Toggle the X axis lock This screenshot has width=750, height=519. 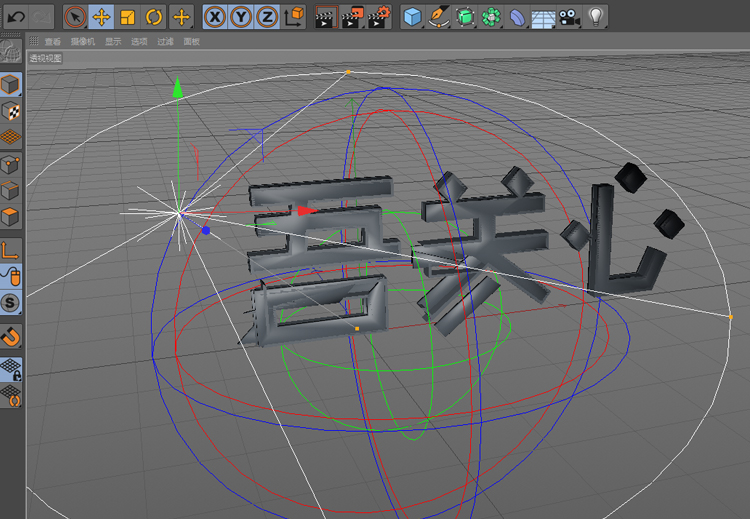(x=215, y=18)
